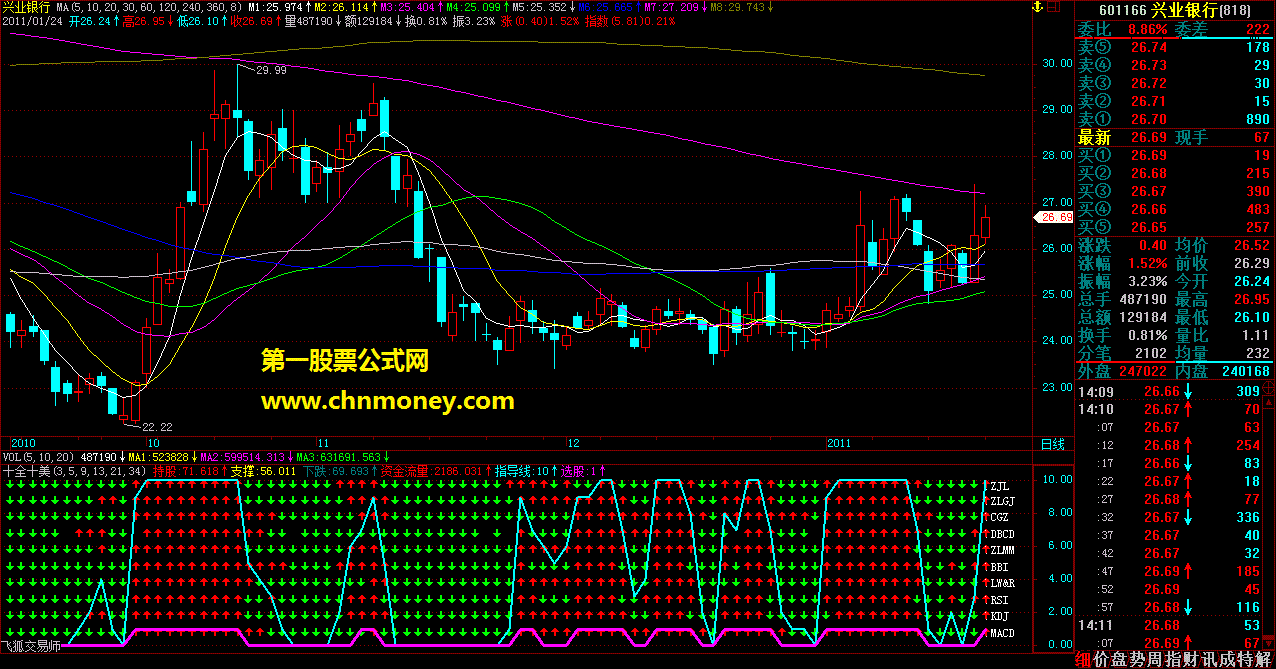Click the 最新 26.69 latest price row

tap(1122, 137)
